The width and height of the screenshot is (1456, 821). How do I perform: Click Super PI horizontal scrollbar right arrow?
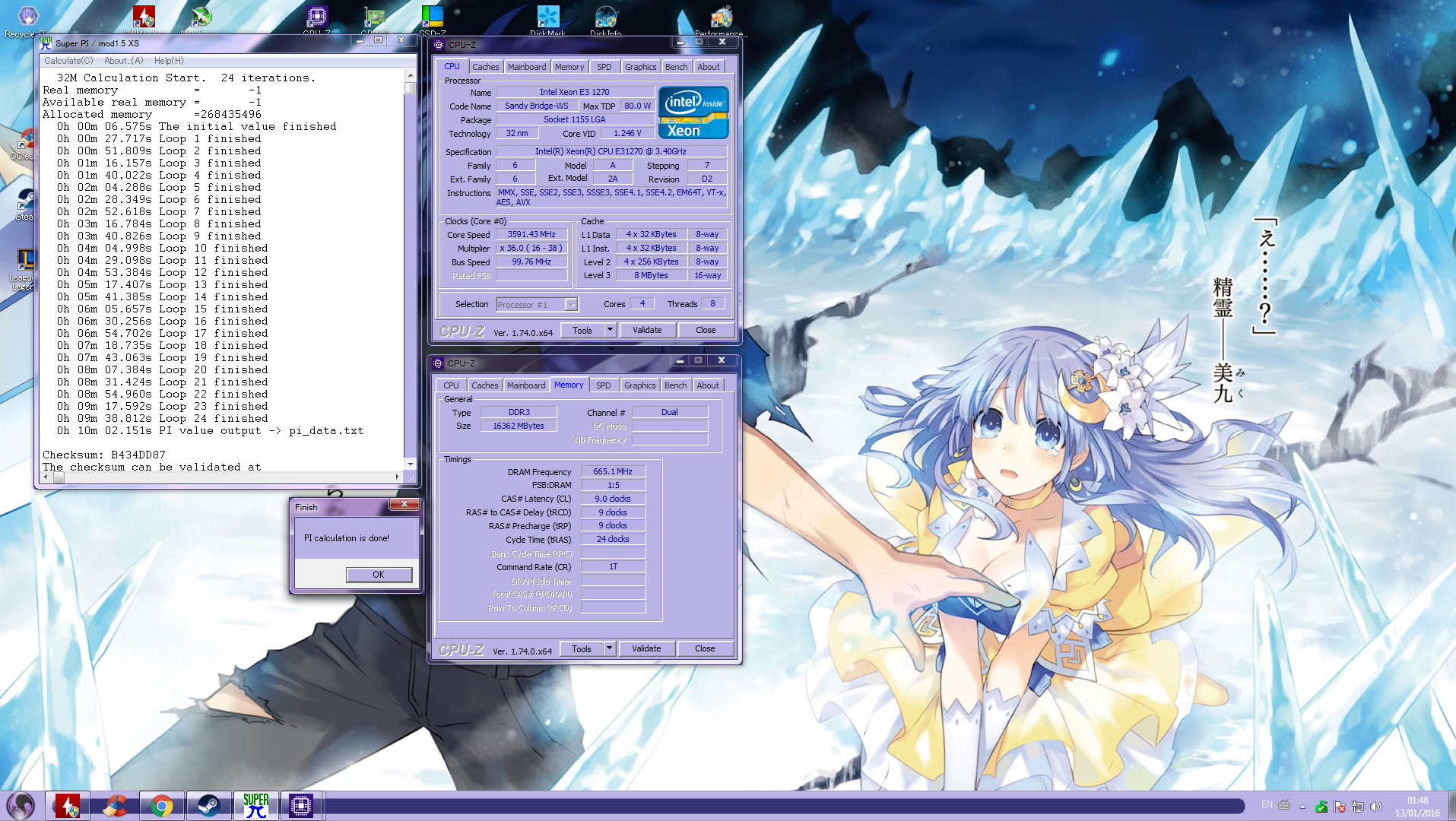coord(398,477)
